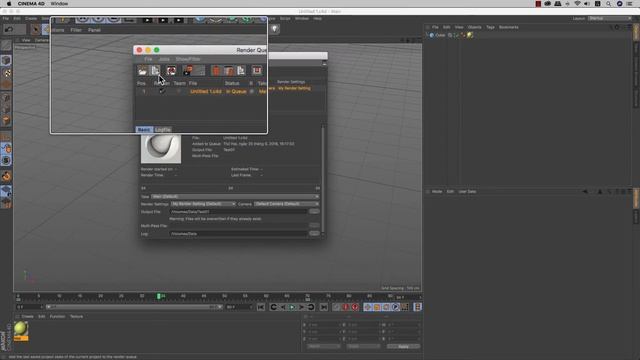This screenshot has width=640, height=360.
Task: Click the Undo arrow in the top toolbar
Action: pos(9,29)
